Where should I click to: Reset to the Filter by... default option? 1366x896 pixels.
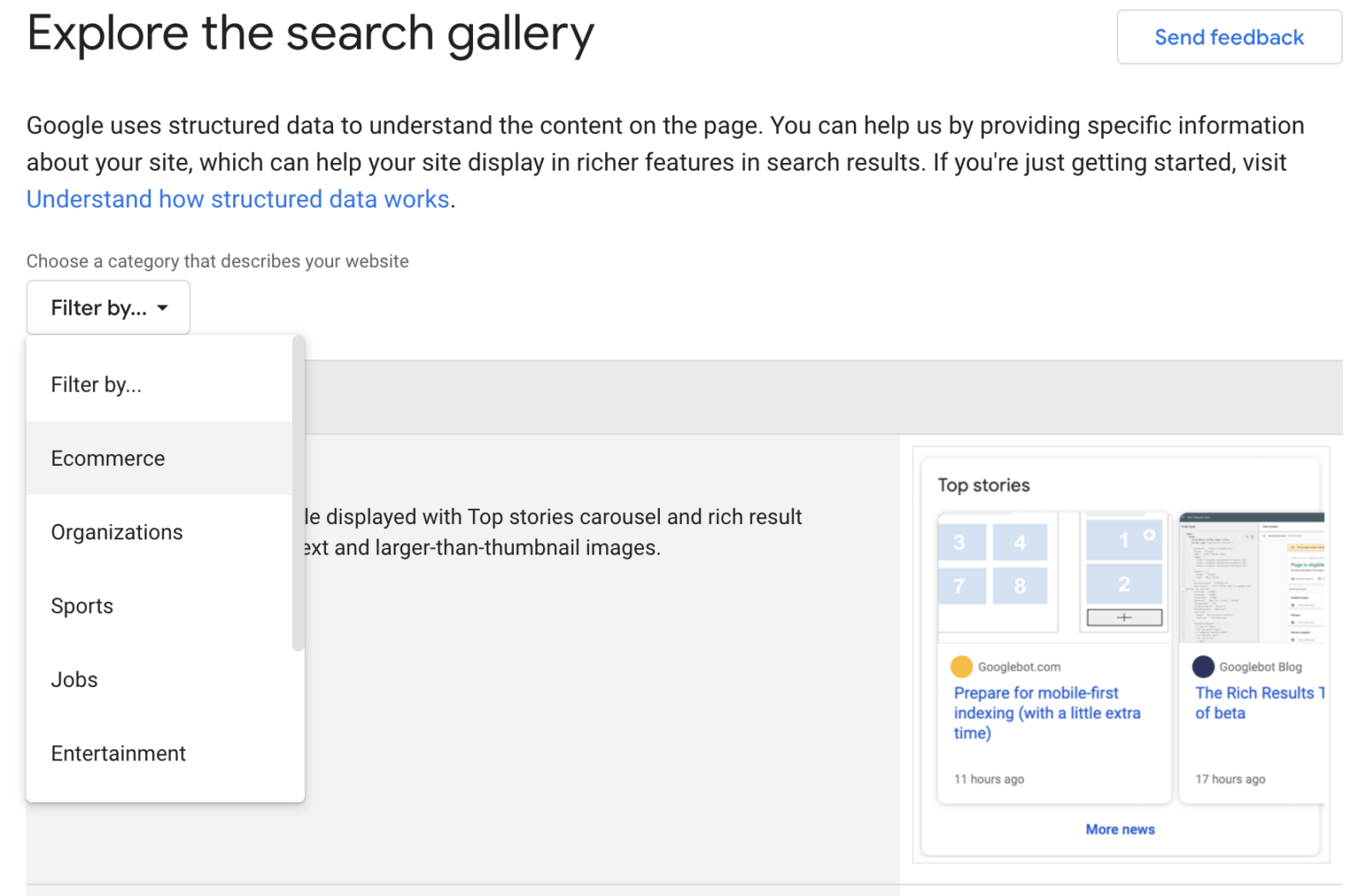[x=96, y=385]
